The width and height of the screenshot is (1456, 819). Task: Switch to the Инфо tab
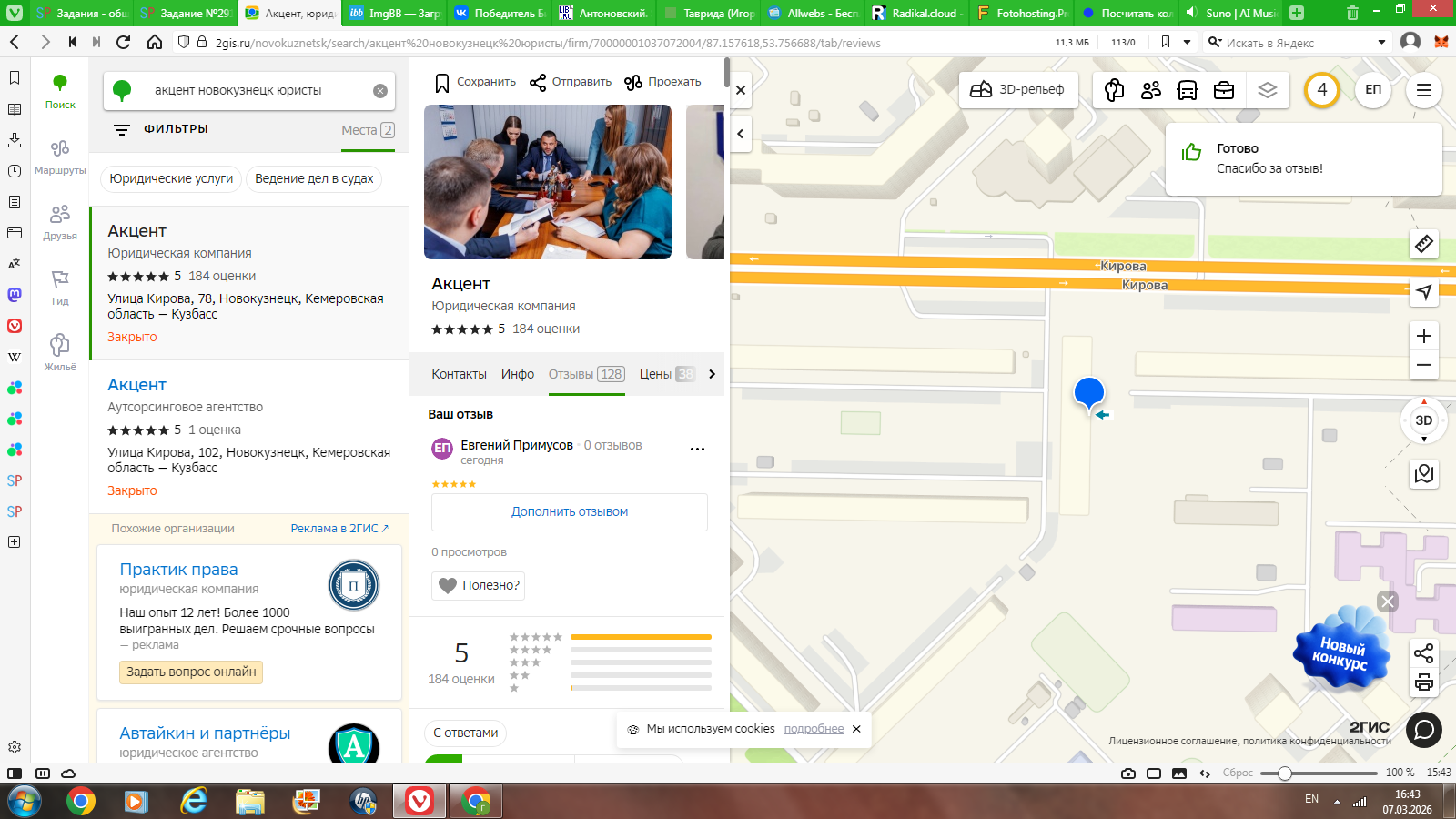pos(518,374)
